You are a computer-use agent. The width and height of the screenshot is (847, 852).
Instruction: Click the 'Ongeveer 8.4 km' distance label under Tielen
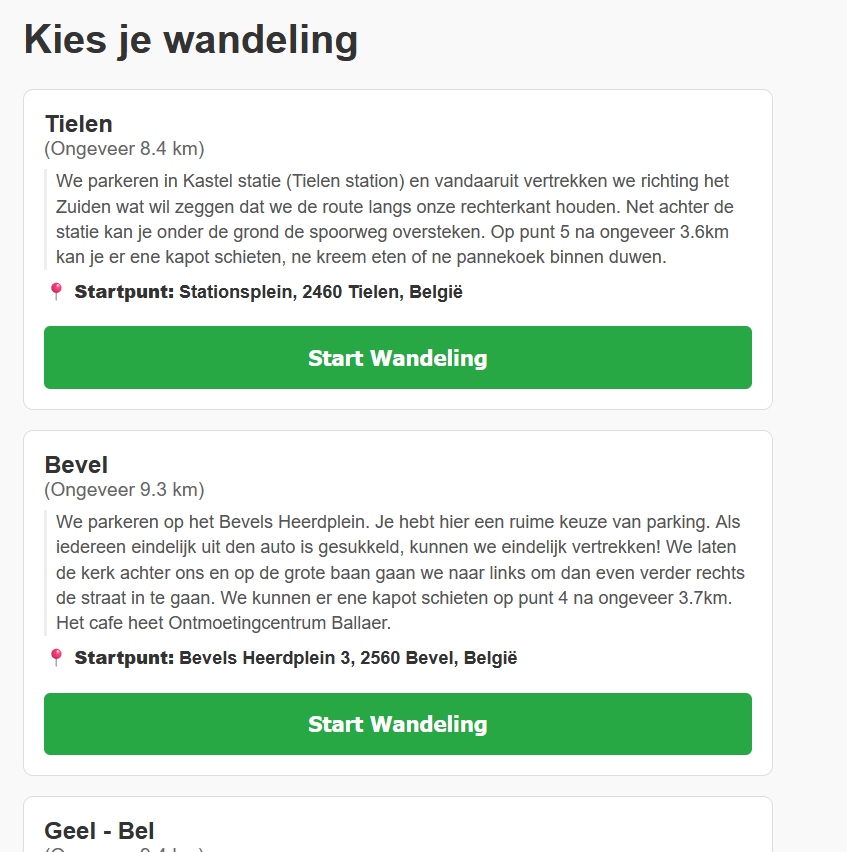[x=123, y=148]
